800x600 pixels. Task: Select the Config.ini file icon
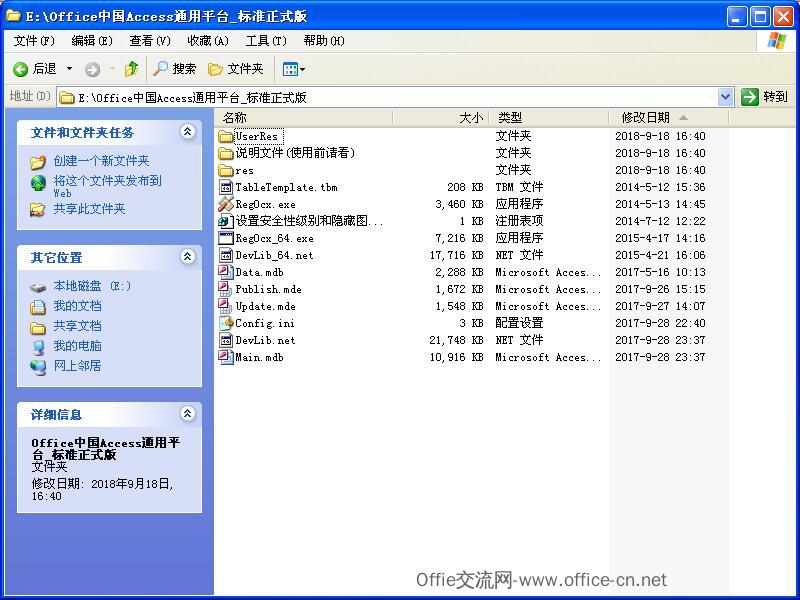226,323
